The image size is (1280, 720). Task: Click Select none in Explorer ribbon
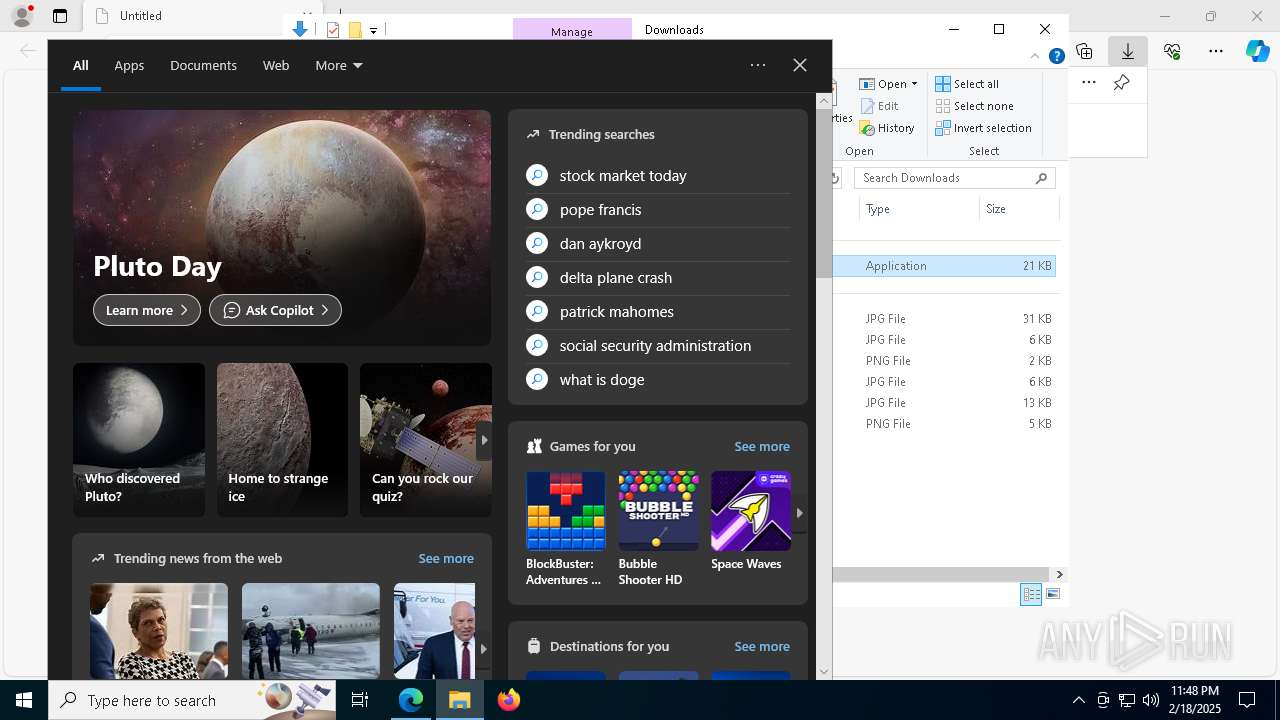[974, 106]
